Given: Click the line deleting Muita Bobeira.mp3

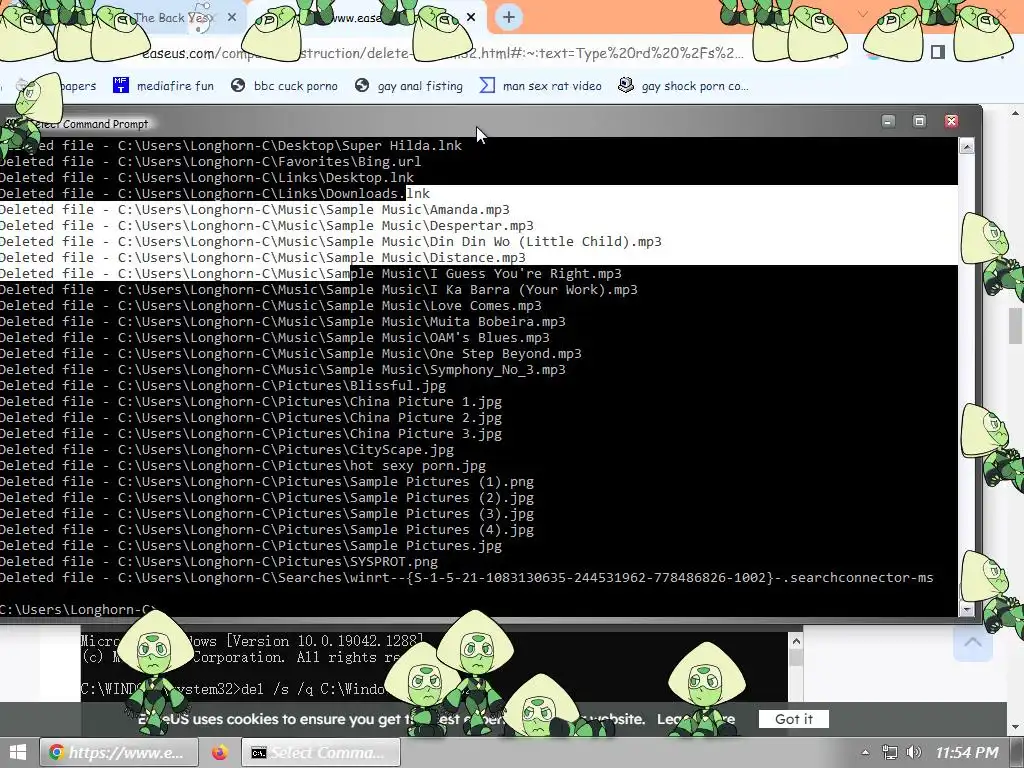Looking at the screenshot, I should coord(283,321).
